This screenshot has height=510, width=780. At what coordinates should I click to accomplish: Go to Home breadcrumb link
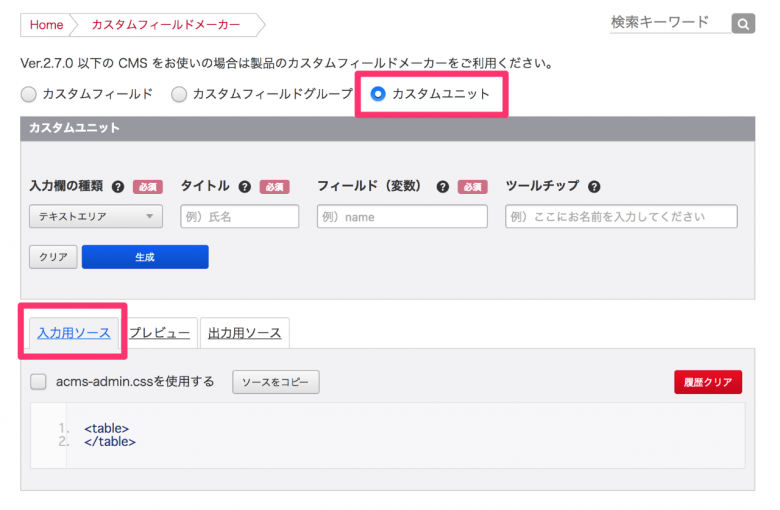[x=46, y=25]
